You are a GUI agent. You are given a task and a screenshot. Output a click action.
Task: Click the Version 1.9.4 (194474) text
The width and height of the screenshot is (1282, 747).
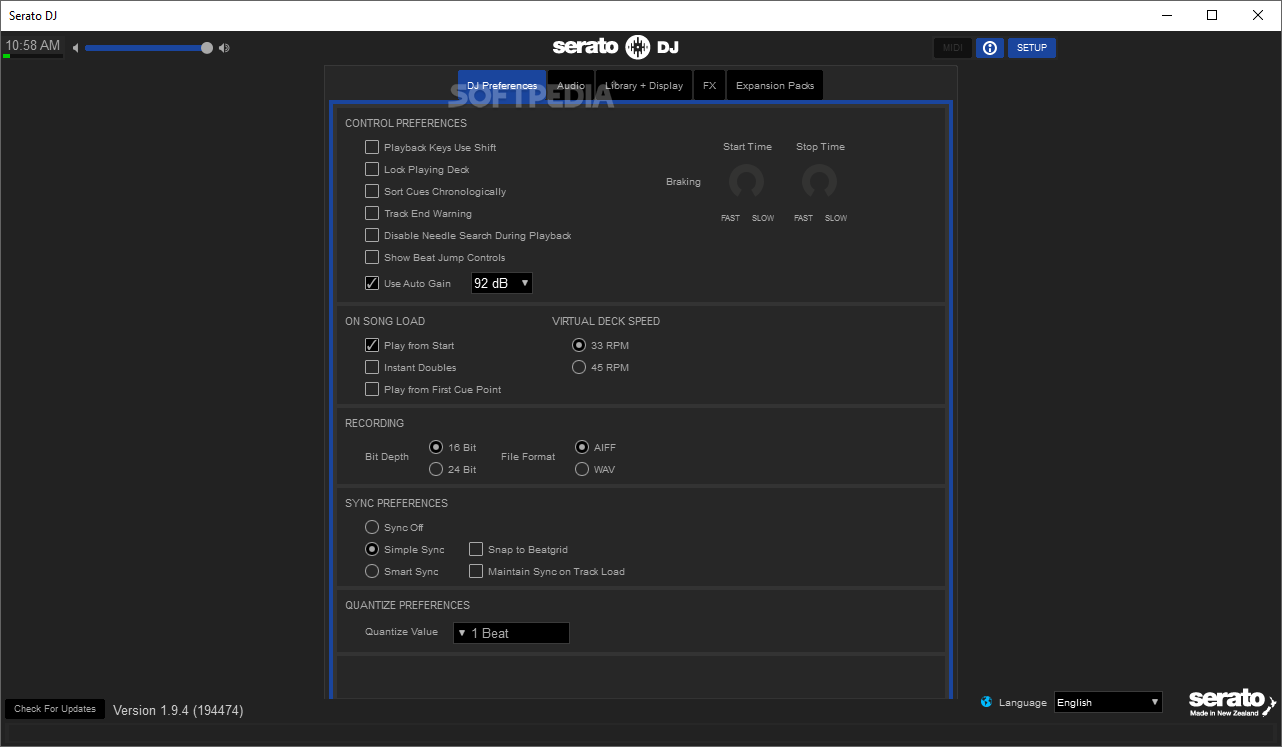(x=178, y=710)
